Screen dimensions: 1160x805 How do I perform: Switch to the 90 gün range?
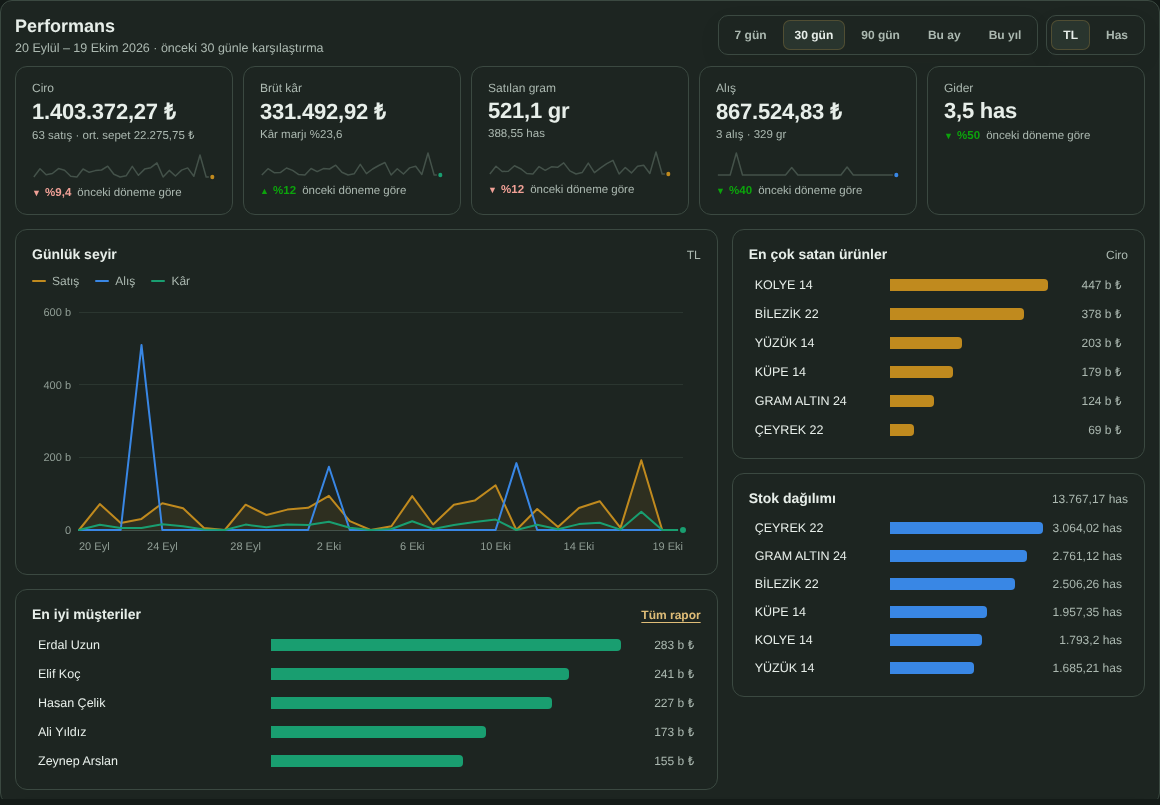pos(880,35)
